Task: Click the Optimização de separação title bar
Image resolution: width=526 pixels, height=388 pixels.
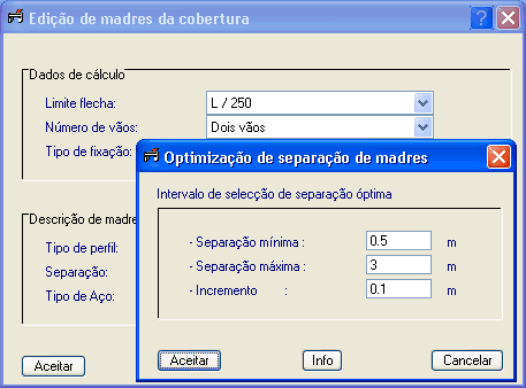Action: [x=296, y=158]
